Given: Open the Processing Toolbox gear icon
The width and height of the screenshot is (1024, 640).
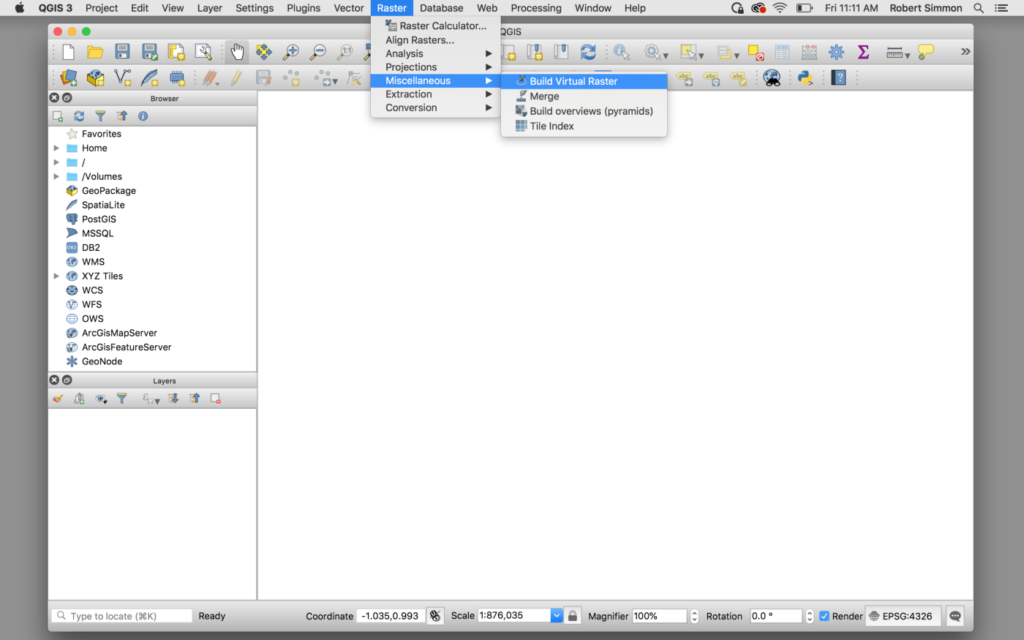Looking at the screenshot, I should tap(836, 52).
